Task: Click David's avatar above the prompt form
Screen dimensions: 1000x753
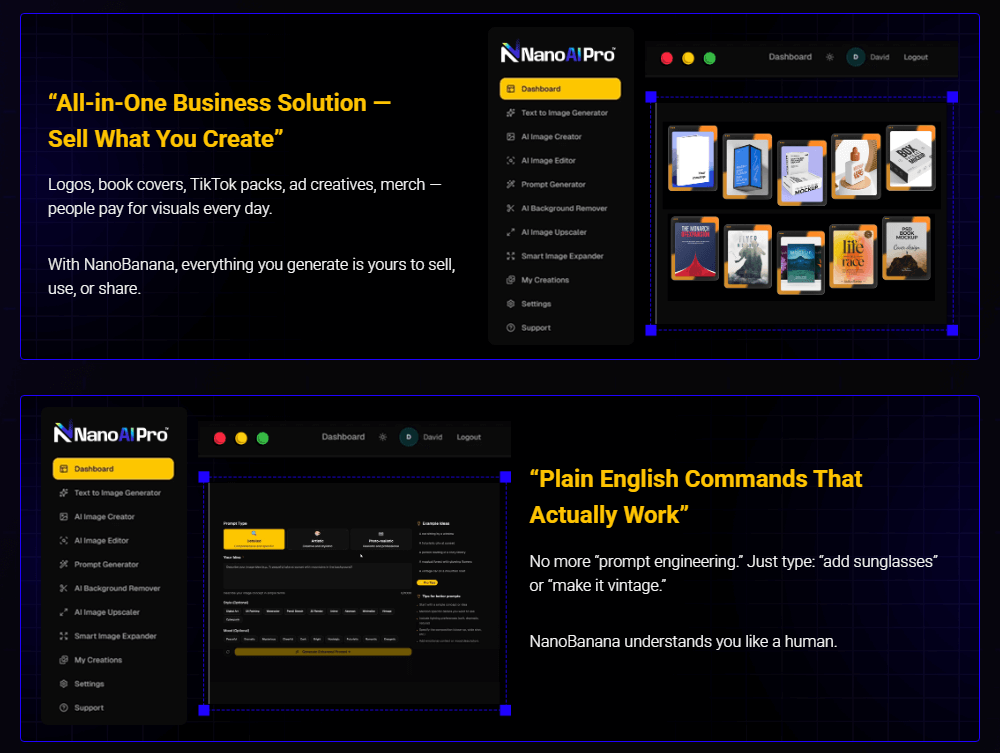Action: point(408,437)
